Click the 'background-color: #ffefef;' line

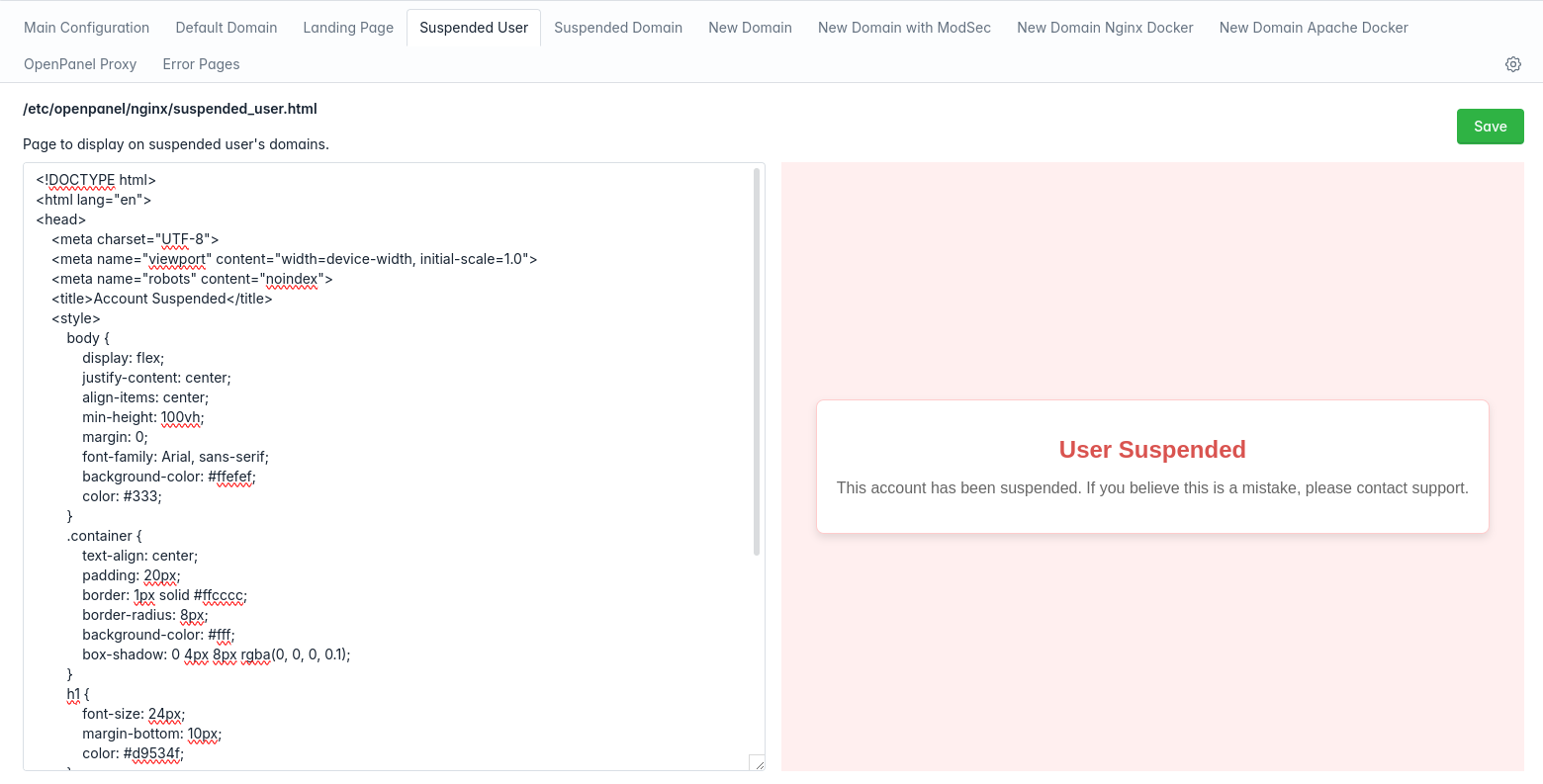169,477
